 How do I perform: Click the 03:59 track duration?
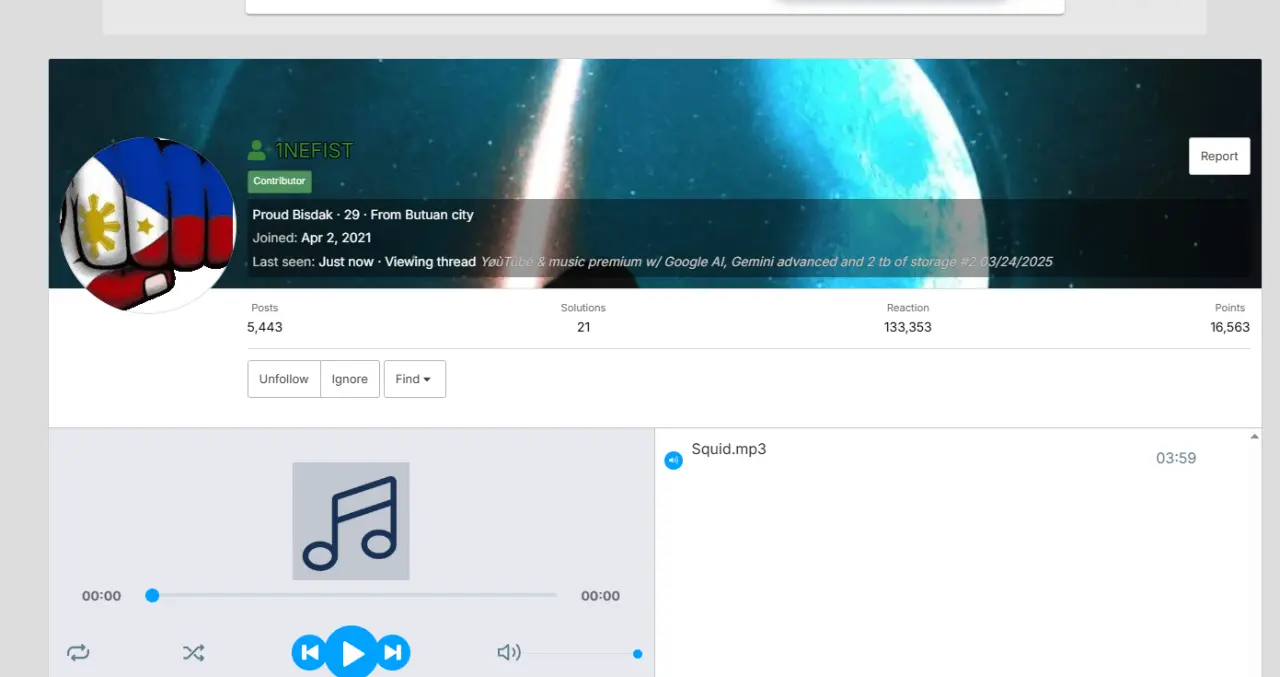1176,458
